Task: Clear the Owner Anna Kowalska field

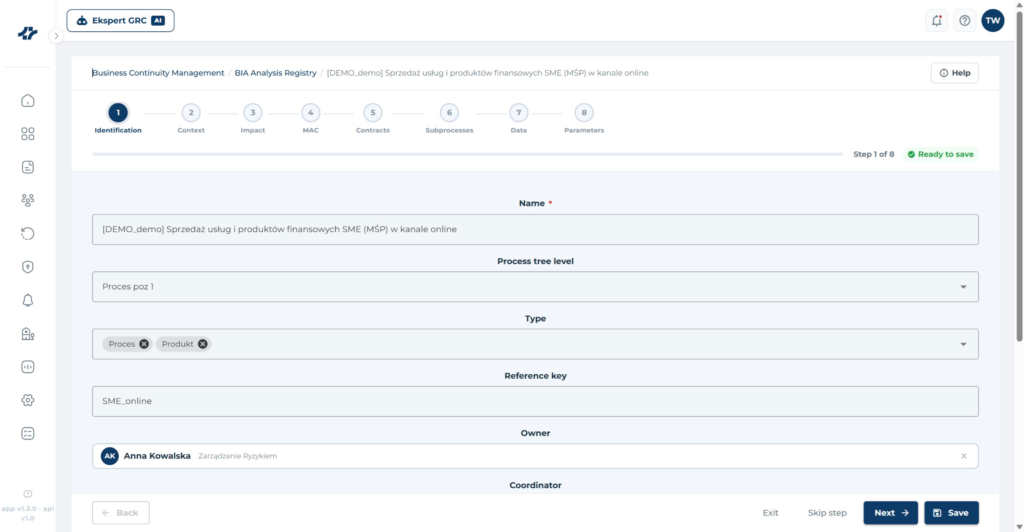Action: tap(964, 456)
